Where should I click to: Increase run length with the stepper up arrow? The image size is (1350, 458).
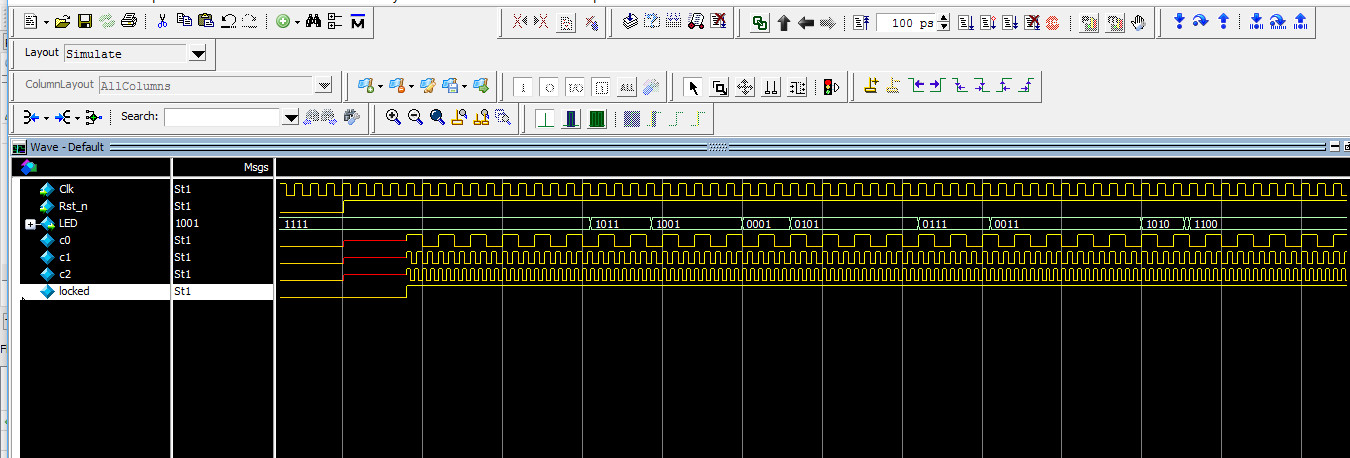pyautogui.click(x=944, y=19)
